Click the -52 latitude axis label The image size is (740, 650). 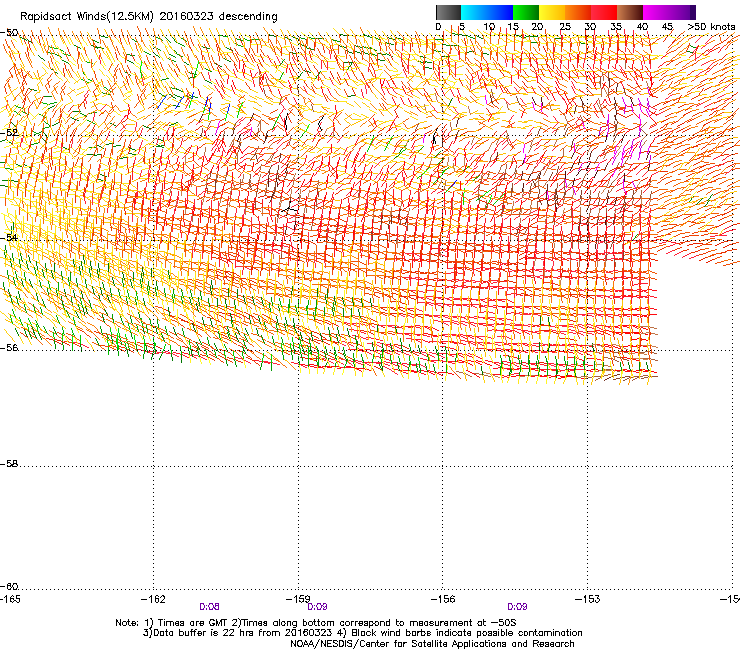tap(9, 133)
